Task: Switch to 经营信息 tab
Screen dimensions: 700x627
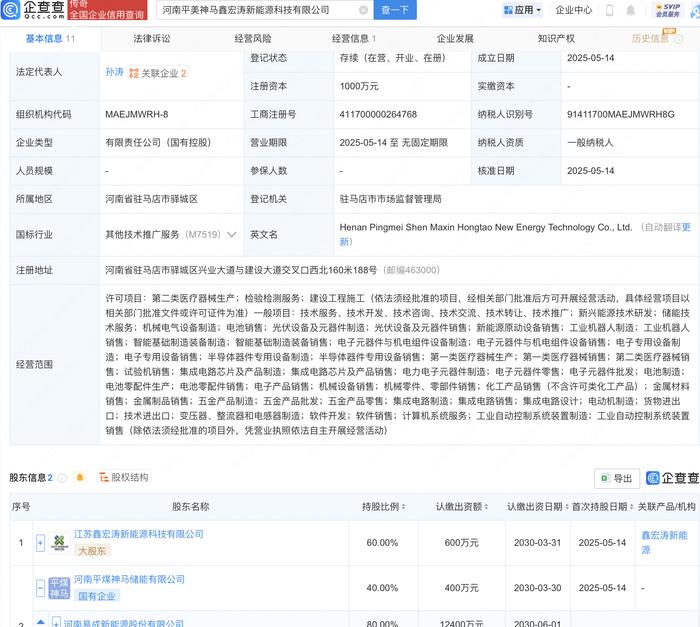Action: coord(354,39)
